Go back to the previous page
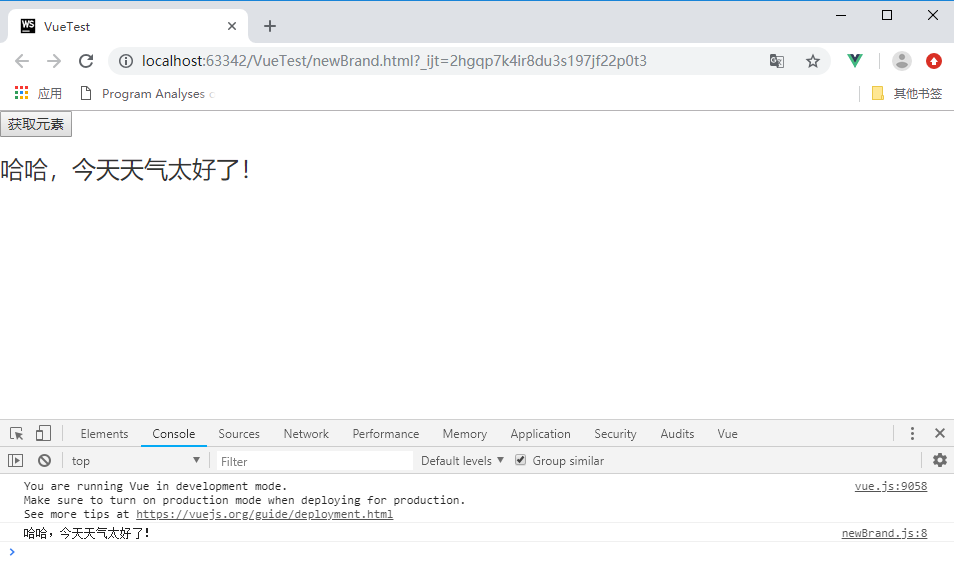The image size is (954, 575). pyautogui.click(x=22, y=61)
